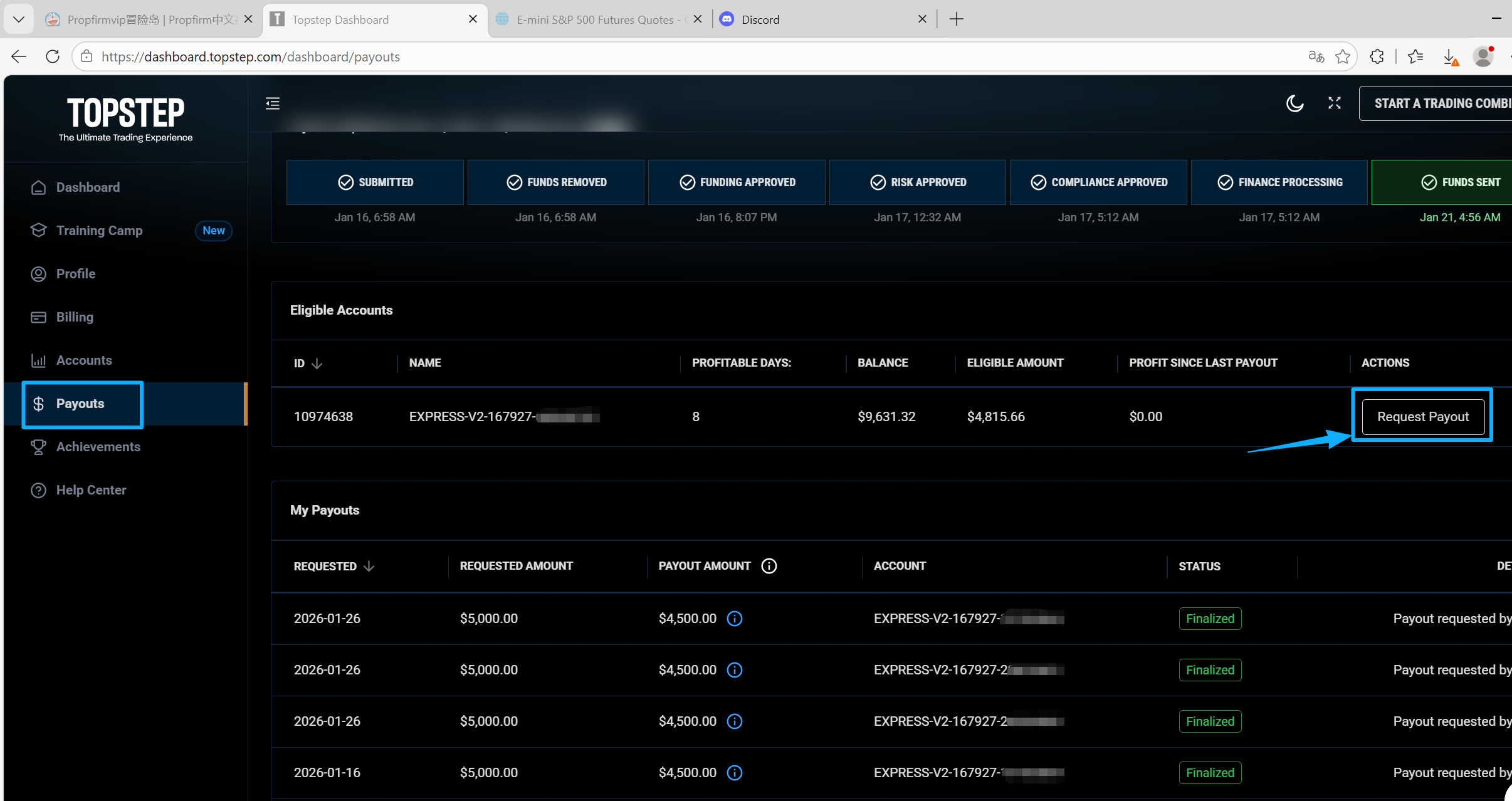Open the tab search dropdown chevron
The height and width of the screenshot is (801, 1512).
point(19,19)
